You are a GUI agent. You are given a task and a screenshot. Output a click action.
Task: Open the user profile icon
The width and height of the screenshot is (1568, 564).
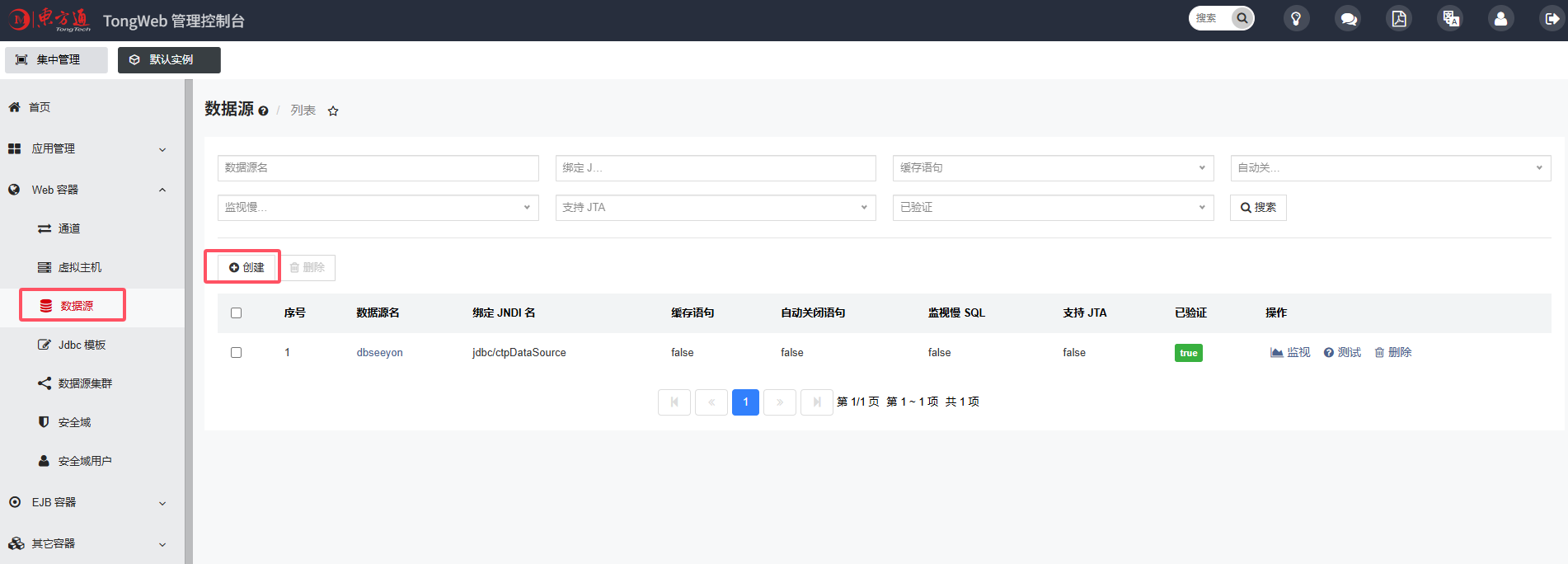[1500, 19]
